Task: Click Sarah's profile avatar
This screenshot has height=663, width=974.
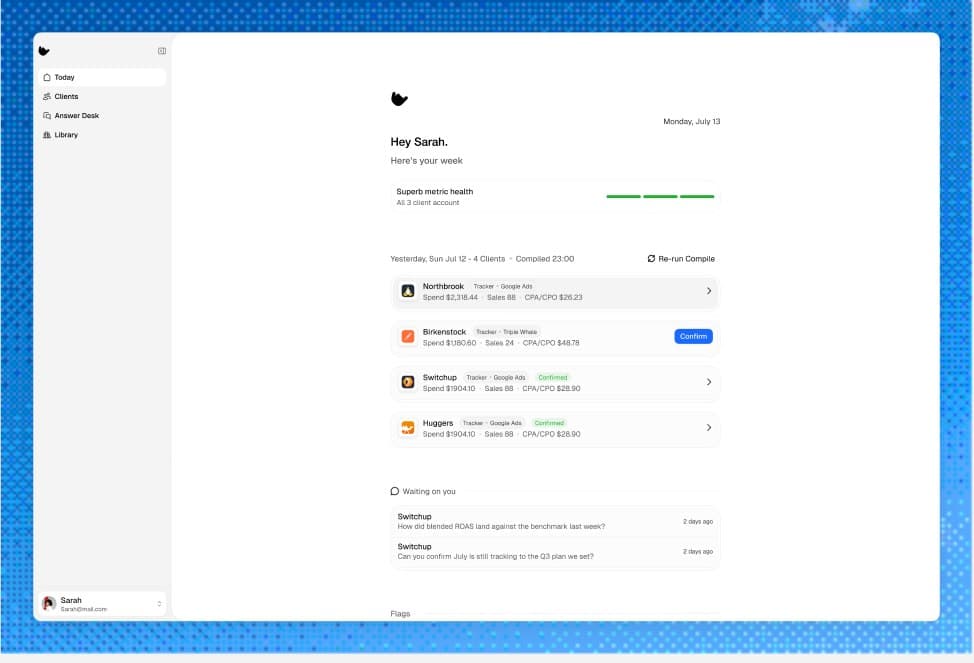Action: click(x=48, y=603)
